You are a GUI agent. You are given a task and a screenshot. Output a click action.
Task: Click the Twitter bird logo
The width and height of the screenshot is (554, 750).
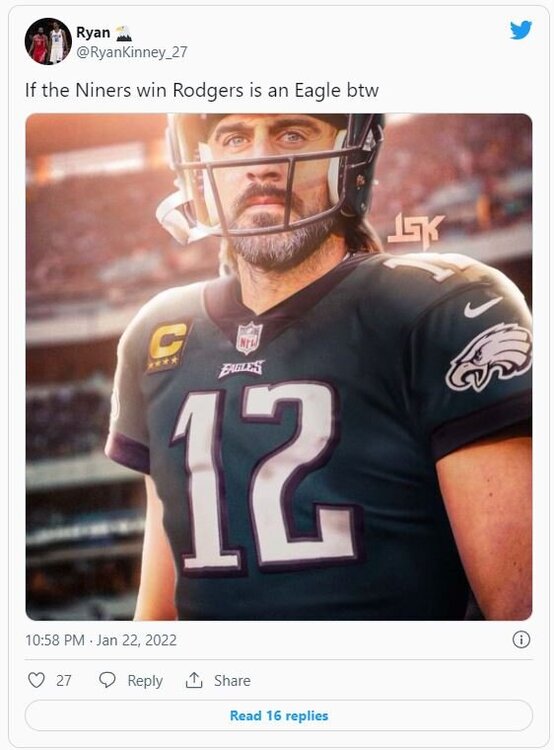pyautogui.click(x=521, y=30)
